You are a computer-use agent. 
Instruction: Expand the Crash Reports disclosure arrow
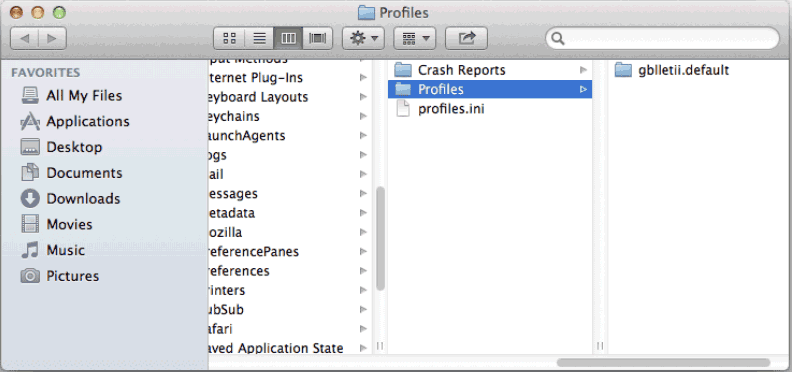(583, 70)
